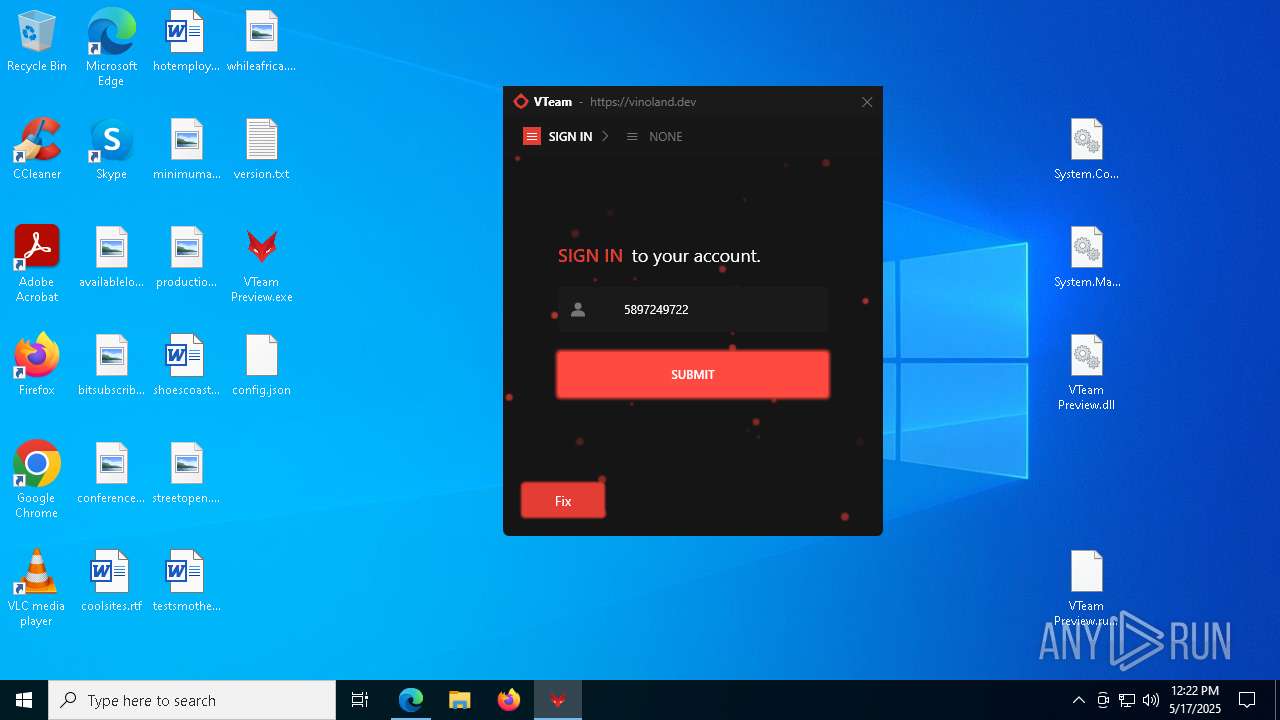This screenshot has height=720, width=1280.
Task: Open the Windows Start menu
Action: point(24,700)
